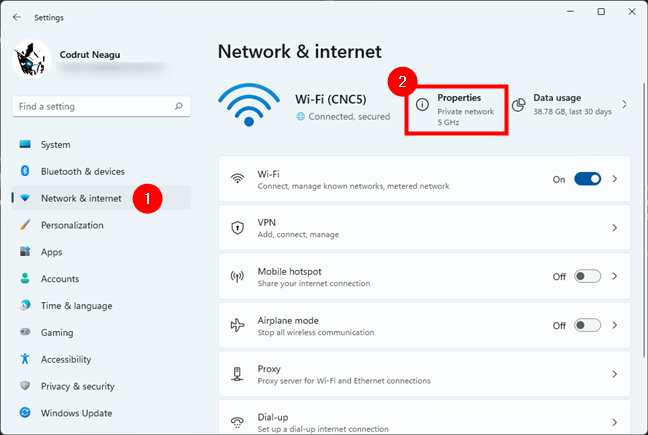Screen dimensions: 648x435
Task: Click the Apps icon in sidebar
Action: point(25,251)
